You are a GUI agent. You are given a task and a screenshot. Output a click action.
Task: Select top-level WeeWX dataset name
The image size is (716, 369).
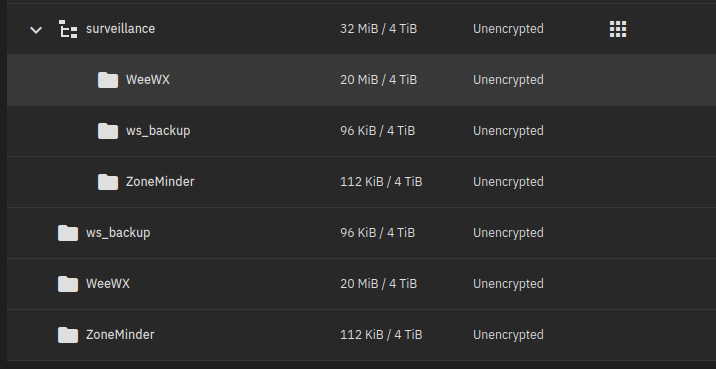[108, 284]
